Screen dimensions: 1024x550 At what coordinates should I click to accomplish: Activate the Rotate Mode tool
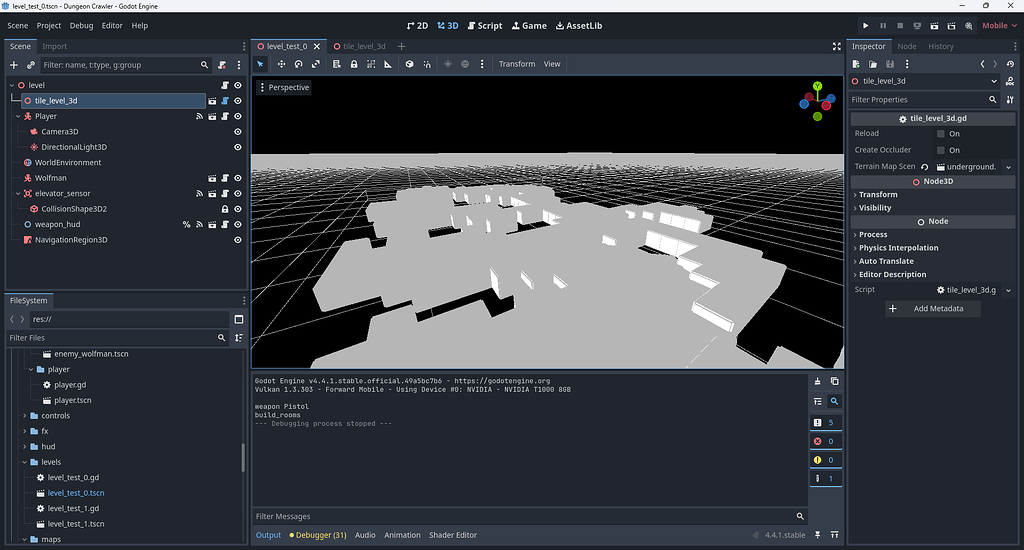298,64
